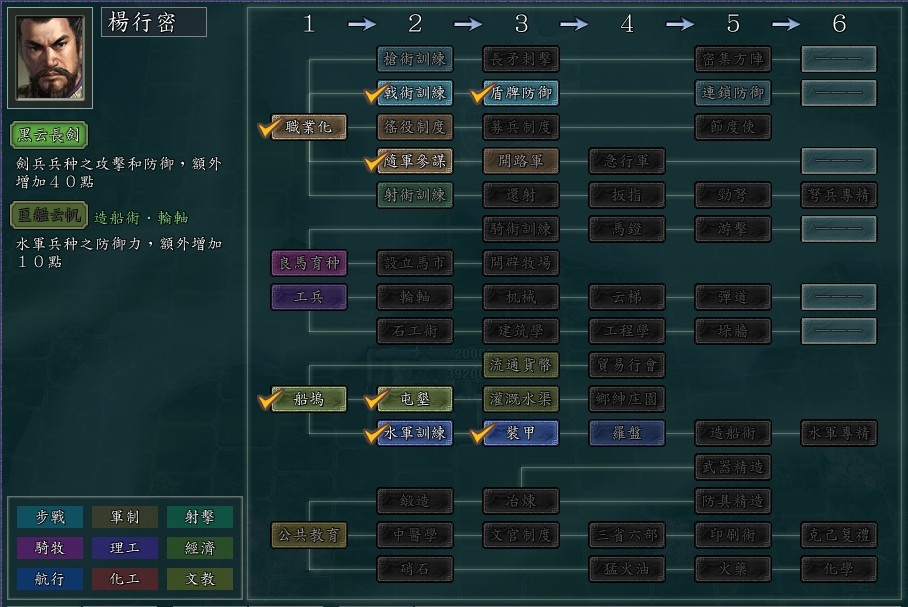Select the 黑云長劍 skill badge
Screen dimensions: 908x607
49,135
